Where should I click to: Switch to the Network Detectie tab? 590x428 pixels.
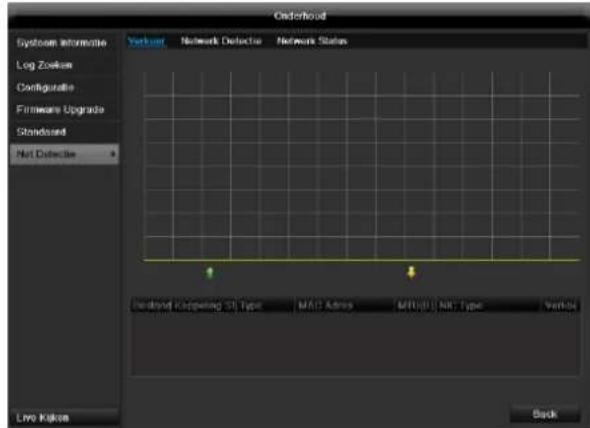[221, 41]
